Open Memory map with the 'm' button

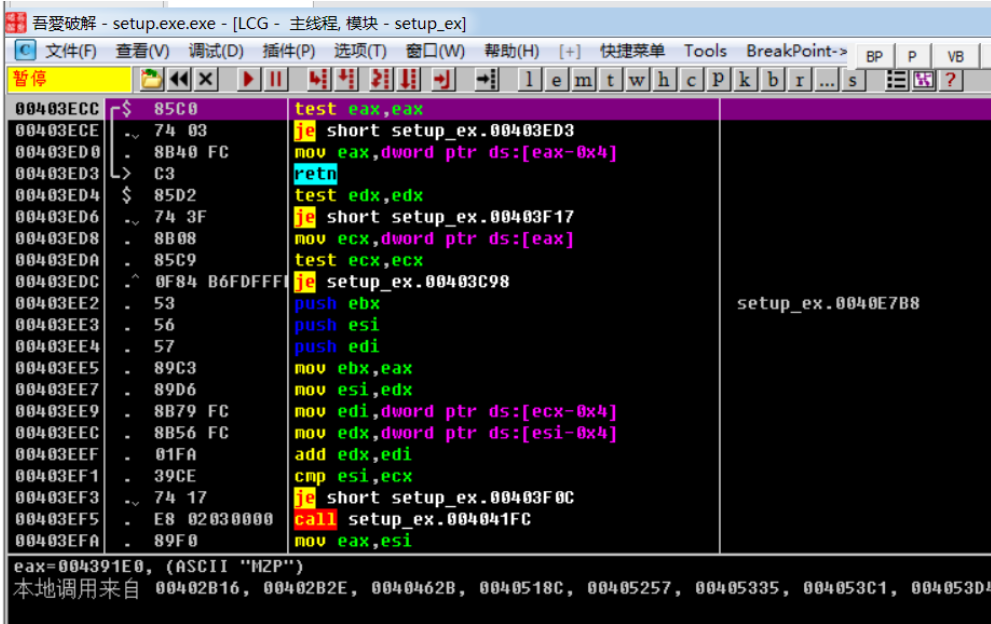point(583,80)
